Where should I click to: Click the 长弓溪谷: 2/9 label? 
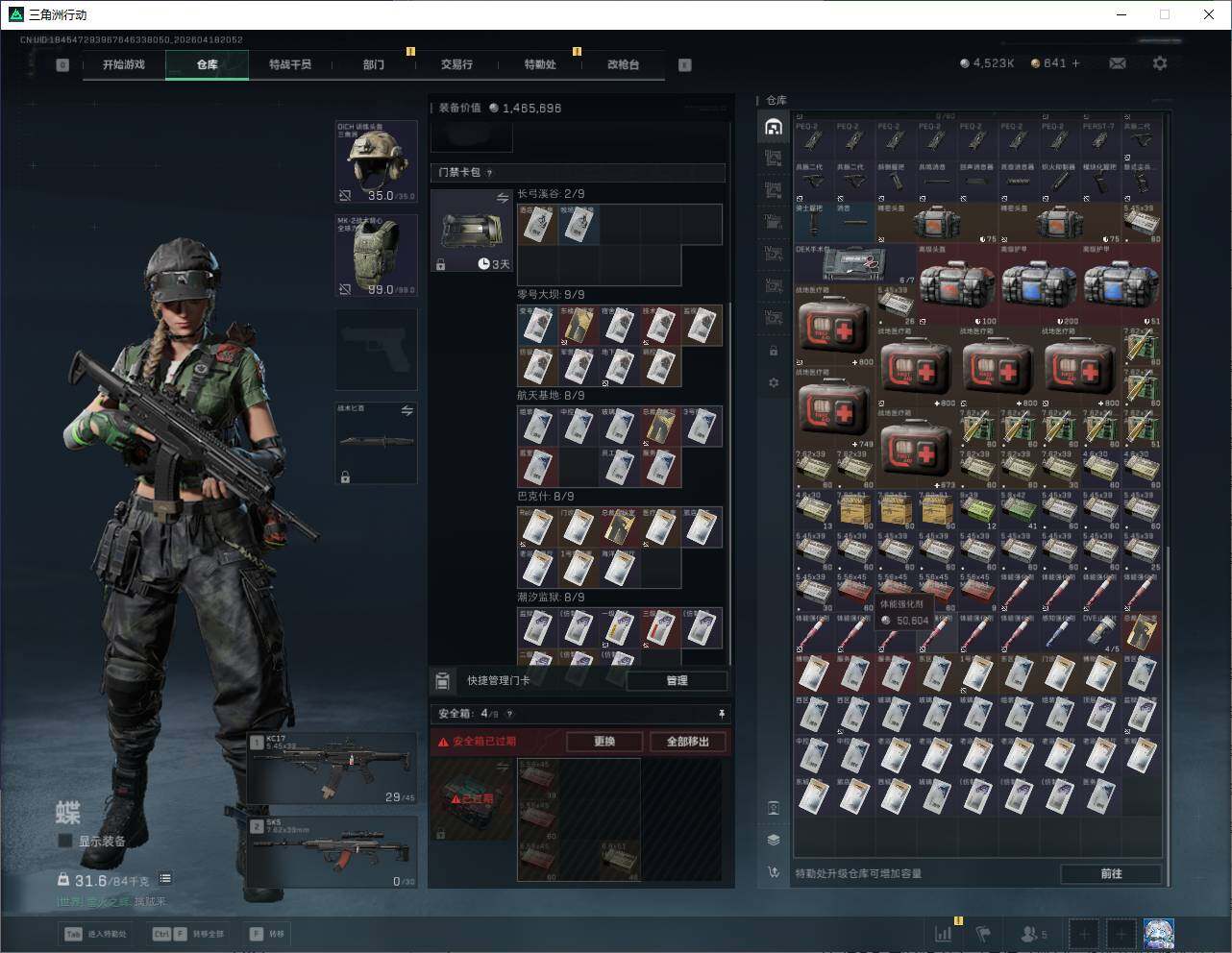pyautogui.click(x=551, y=194)
